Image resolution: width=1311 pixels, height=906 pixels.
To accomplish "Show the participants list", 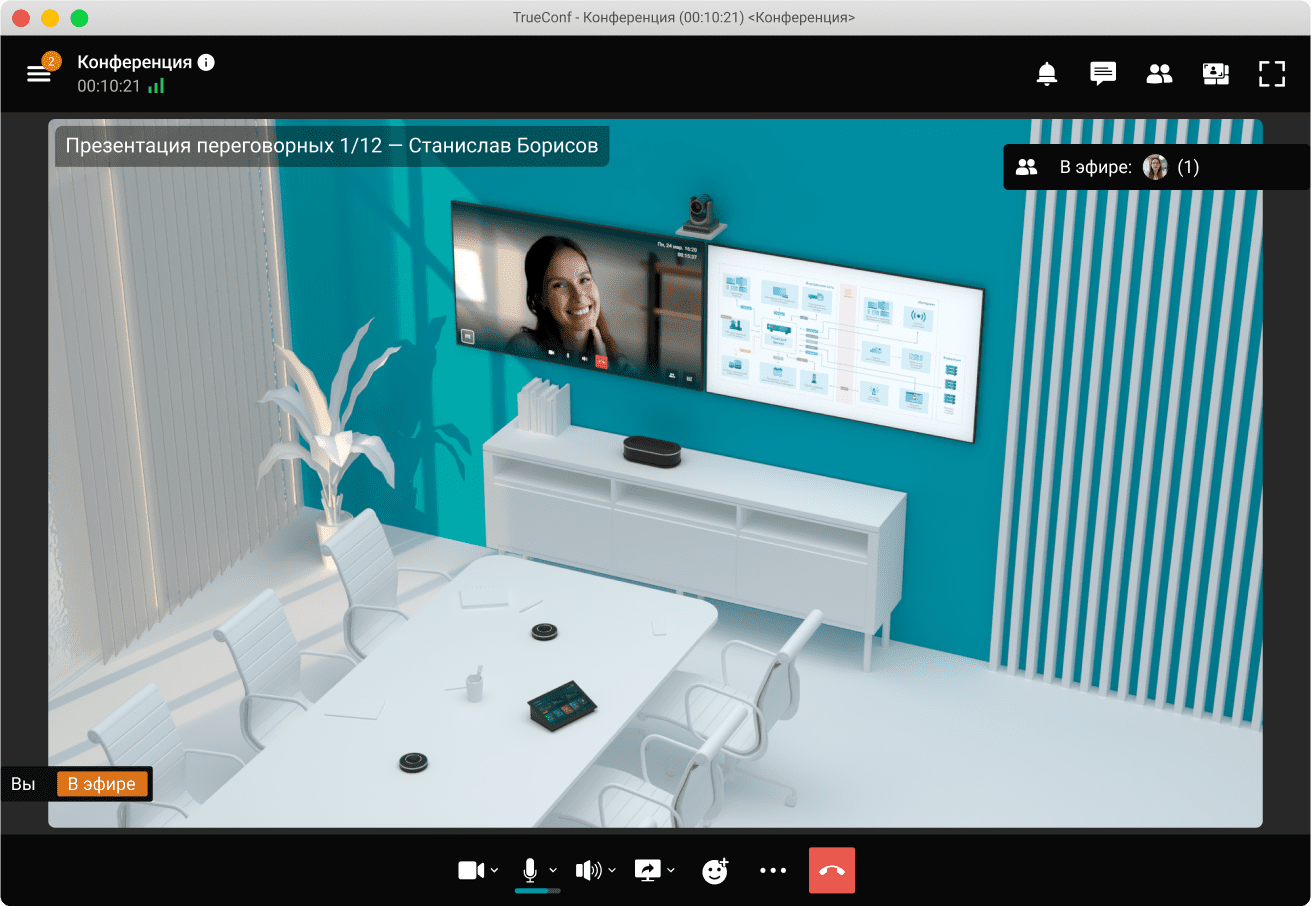I will point(1159,74).
